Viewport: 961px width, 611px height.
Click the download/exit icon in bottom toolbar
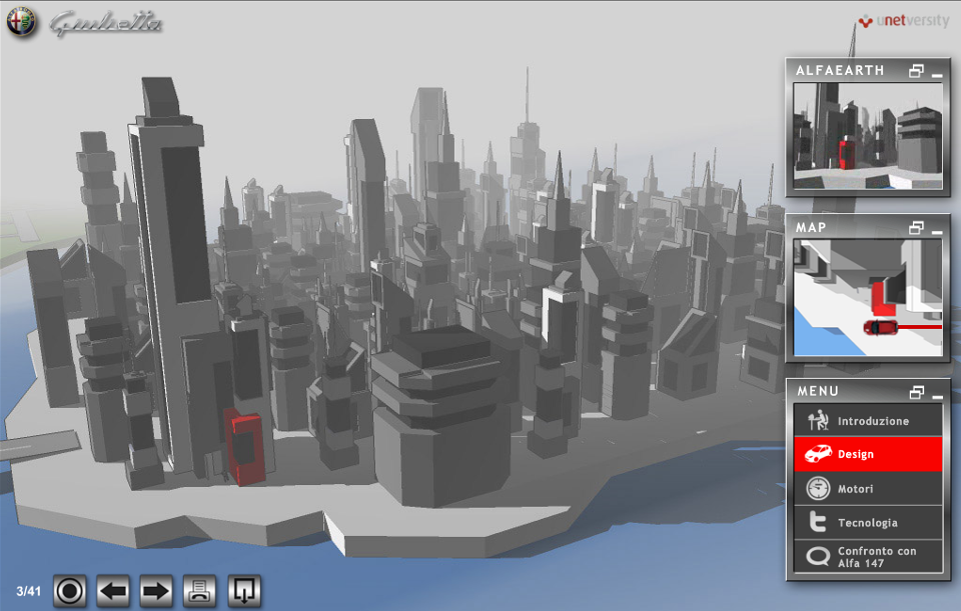(243, 591)
